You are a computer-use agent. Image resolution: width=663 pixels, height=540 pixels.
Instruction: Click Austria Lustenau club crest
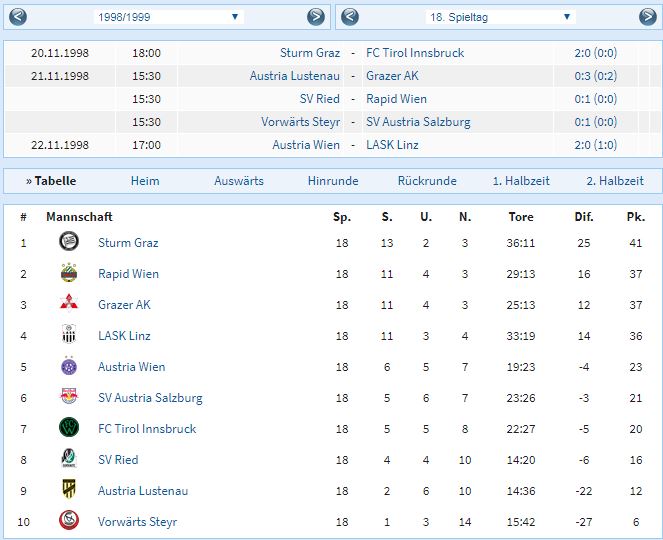coord(69,489)
